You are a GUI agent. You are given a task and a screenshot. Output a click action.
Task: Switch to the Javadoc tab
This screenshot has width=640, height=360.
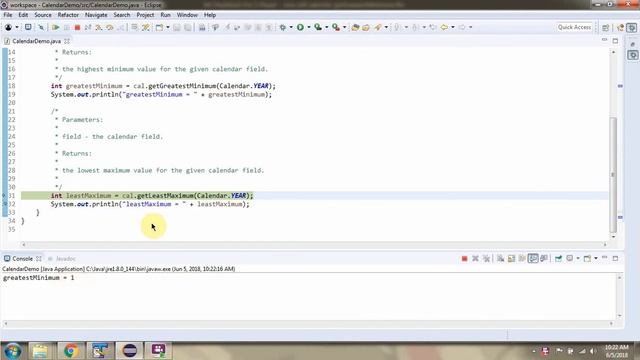[x=62, y=259]
